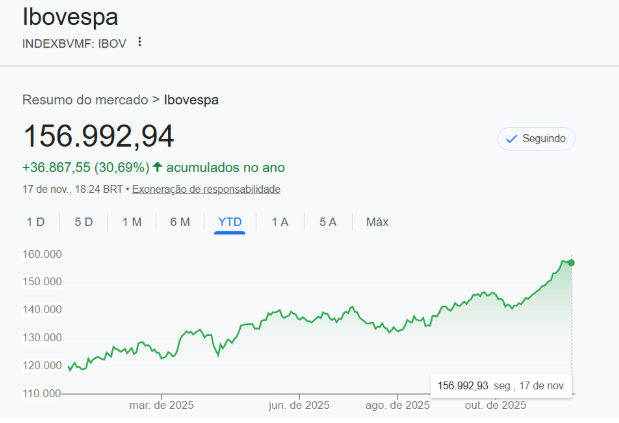Click the green up arrow icon
The height and width of the screenshot is (423, 619).
pyautogui.click(x=157, y=167)
